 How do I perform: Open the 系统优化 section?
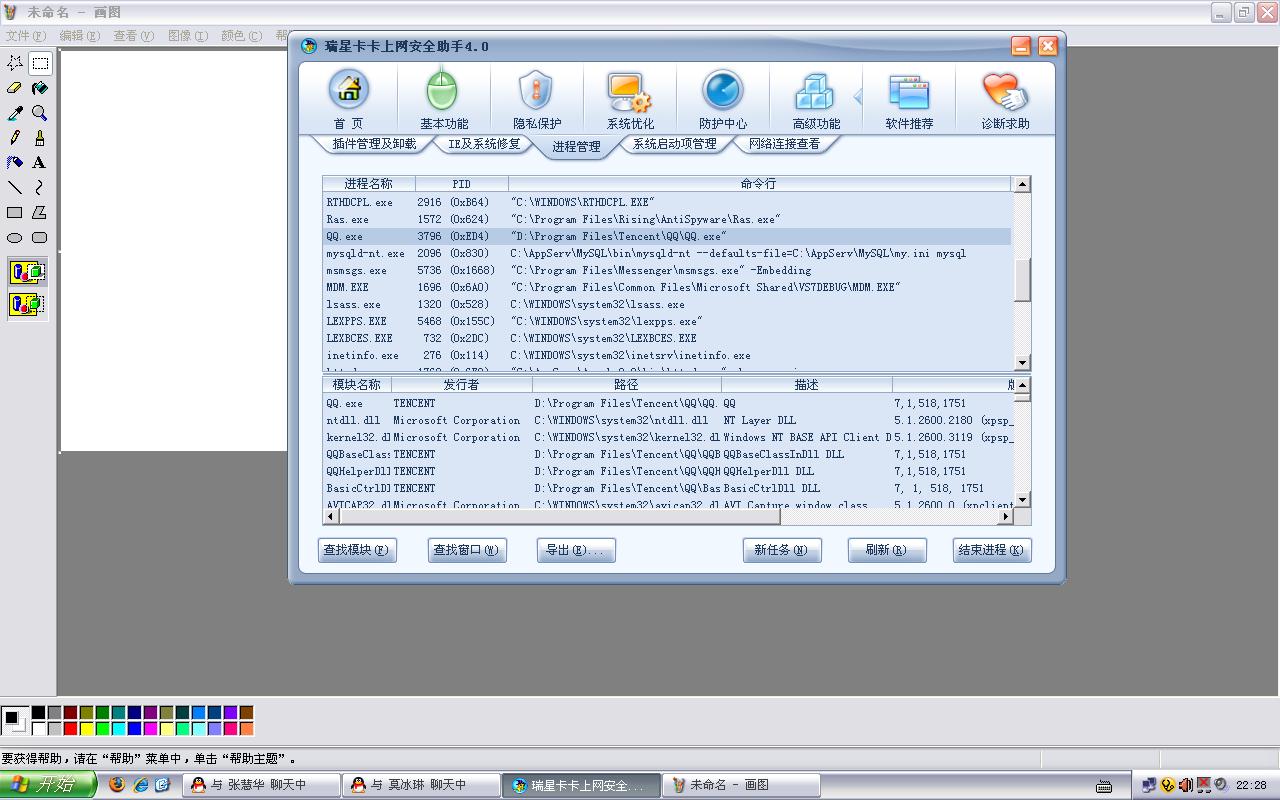630,100
